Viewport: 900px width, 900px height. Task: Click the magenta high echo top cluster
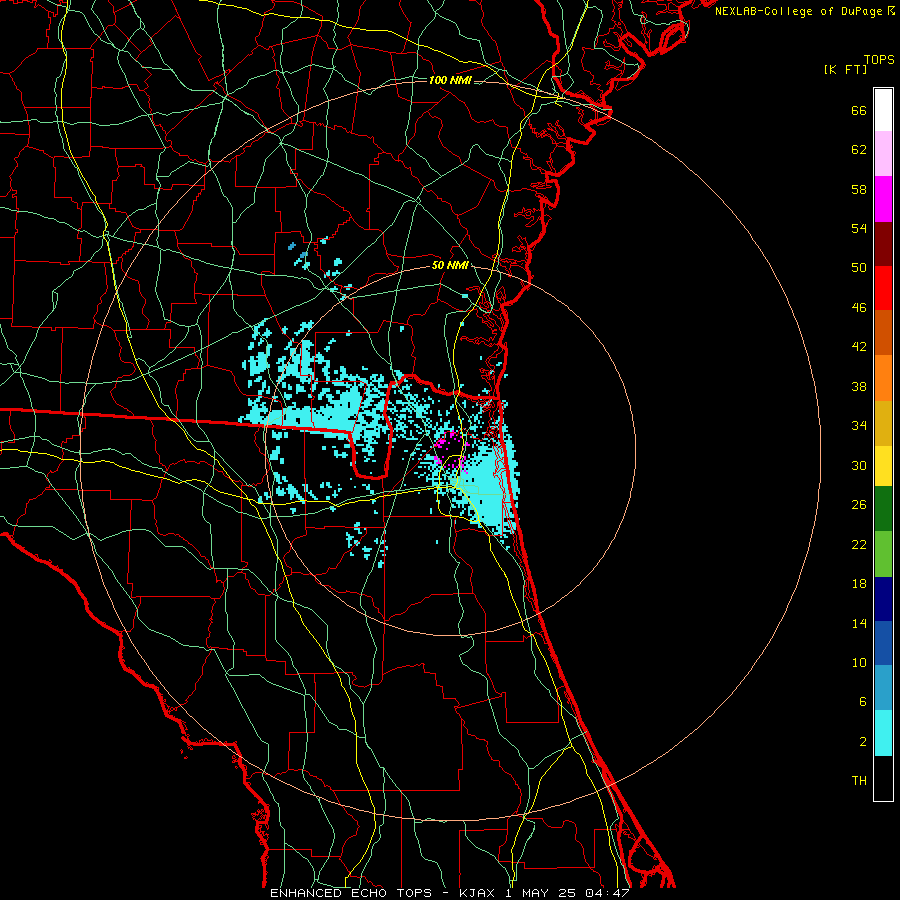(x=451, y=451)
